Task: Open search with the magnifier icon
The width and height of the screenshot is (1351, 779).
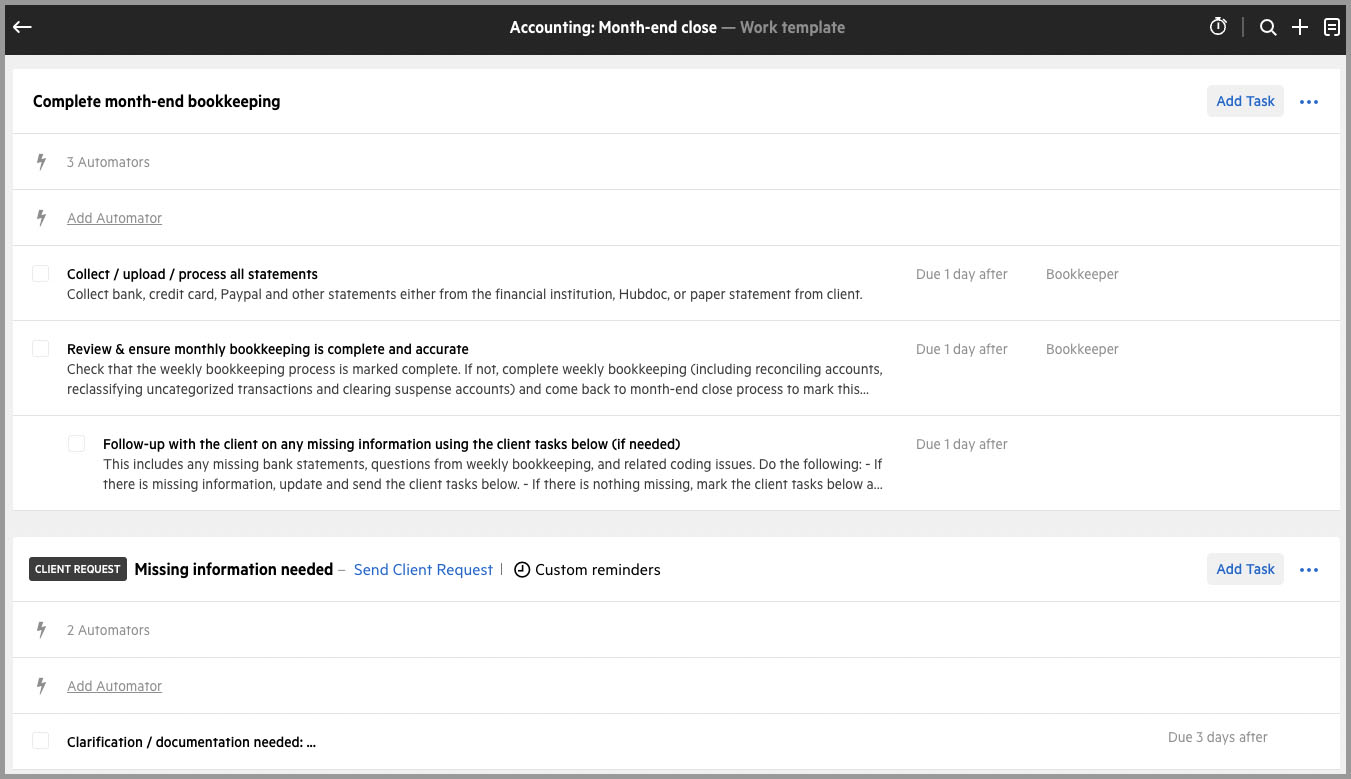Action: pyautogui.click(x=1268, y=28)
